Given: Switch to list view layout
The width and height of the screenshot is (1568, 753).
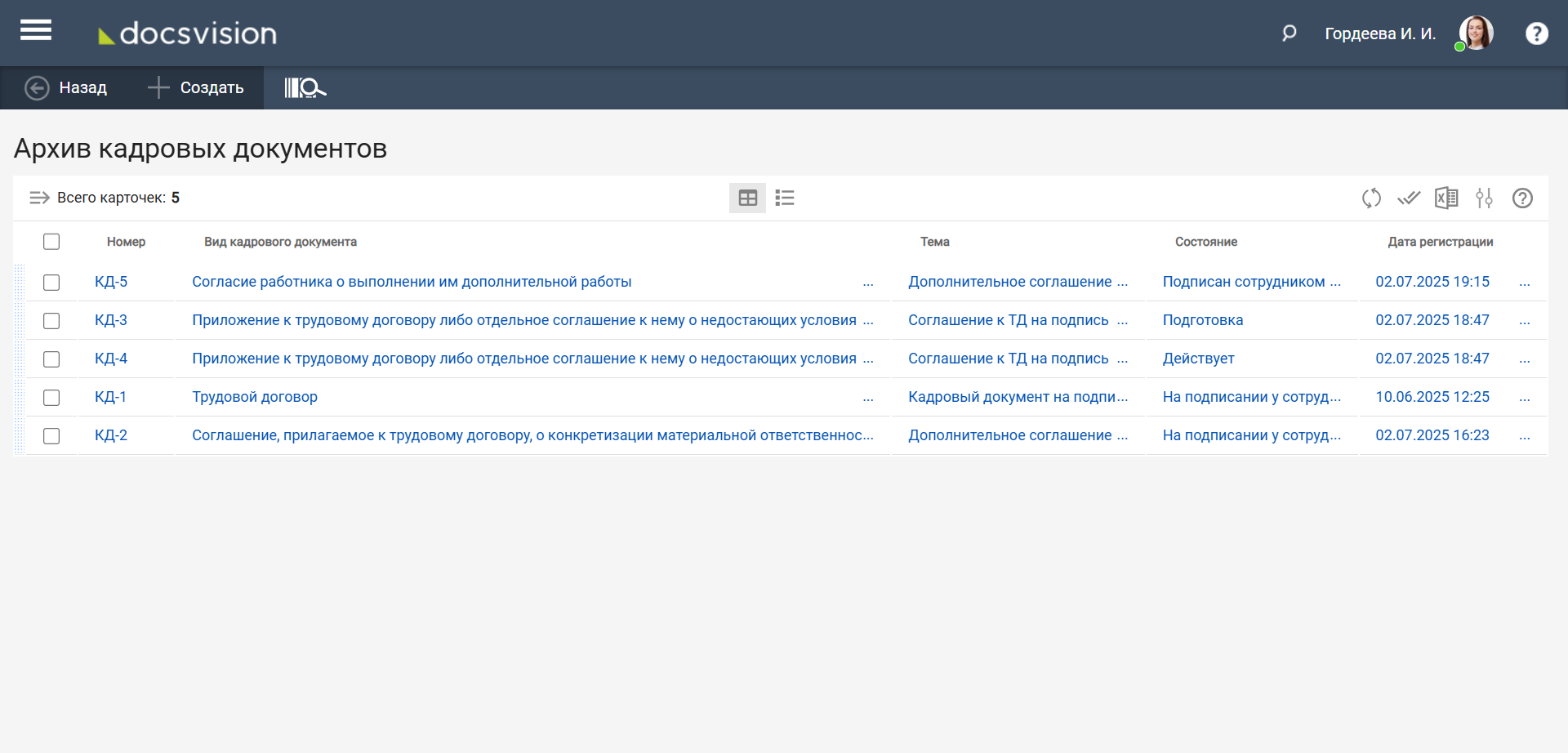Looking at the screenshot, I should pos(785,198).
